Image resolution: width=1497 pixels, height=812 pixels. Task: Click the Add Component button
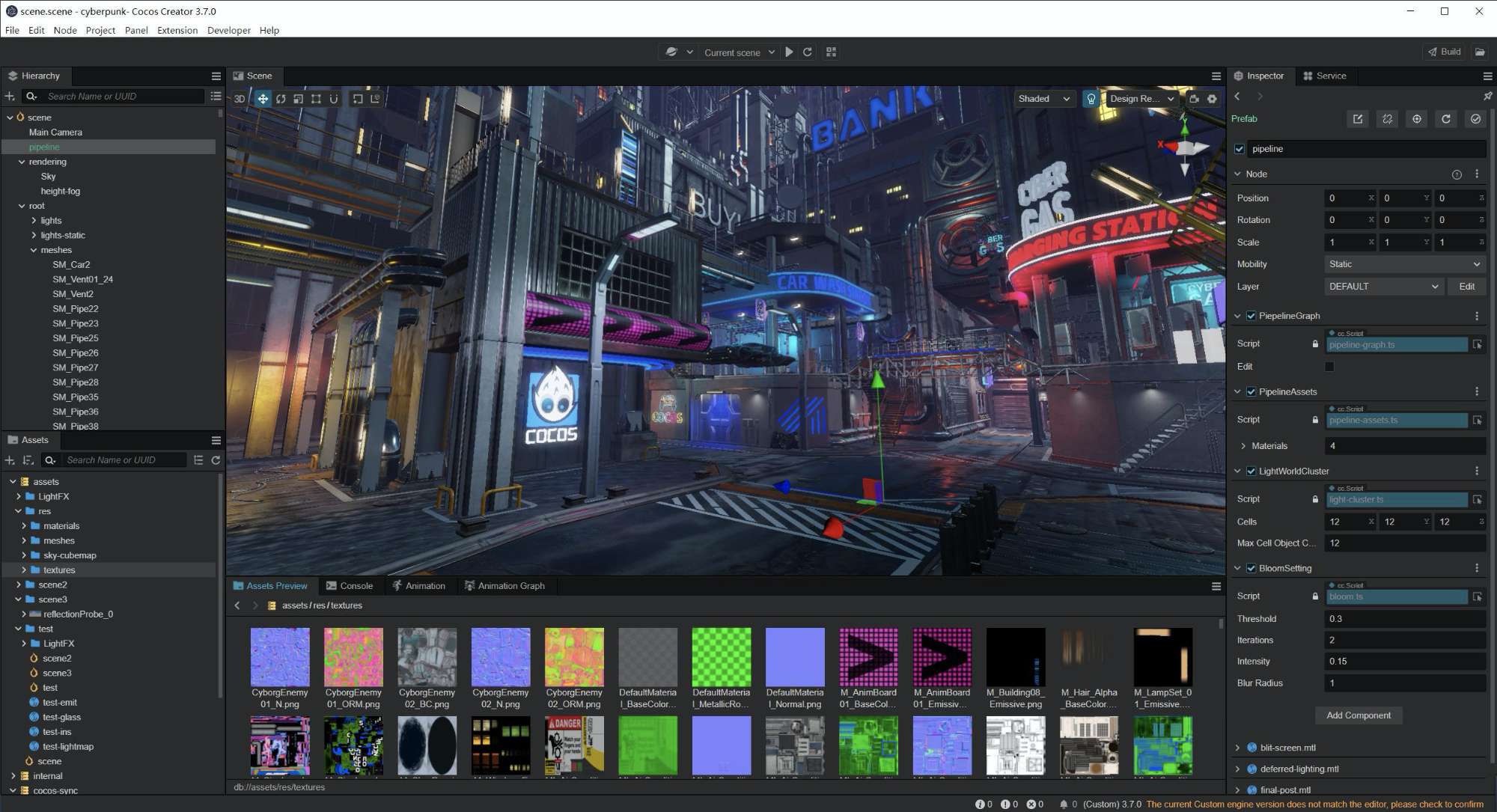coord(1358,714)
